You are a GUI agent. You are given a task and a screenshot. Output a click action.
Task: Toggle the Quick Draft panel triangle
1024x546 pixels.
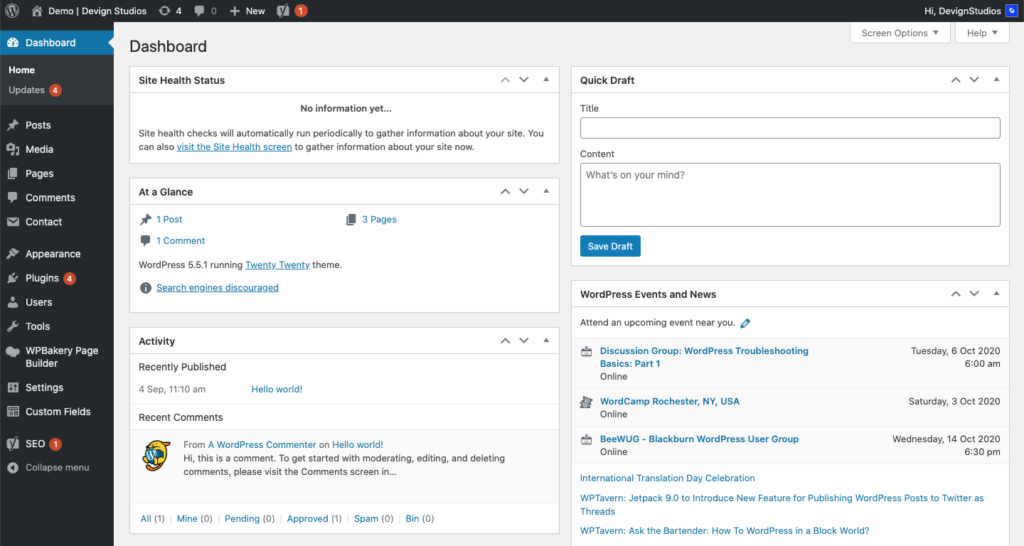tap(996, 80)
